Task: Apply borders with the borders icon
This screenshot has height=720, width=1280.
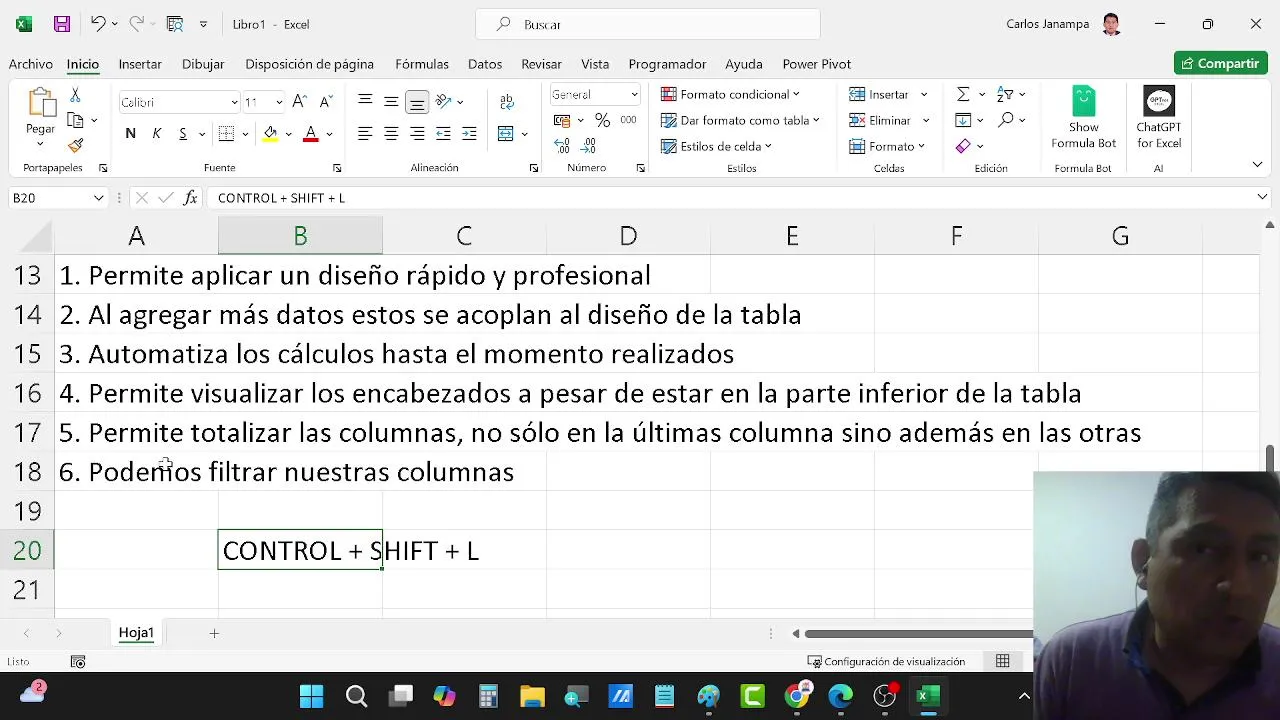Action: 226,133
